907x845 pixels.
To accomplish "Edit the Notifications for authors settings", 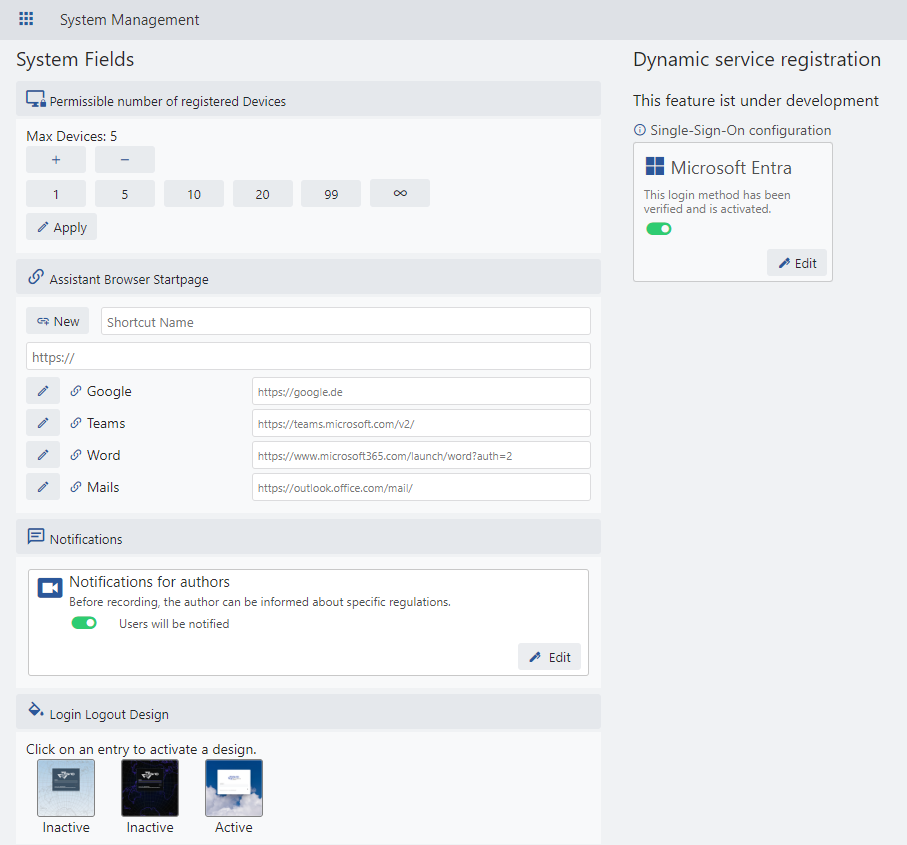I will 550,657.
